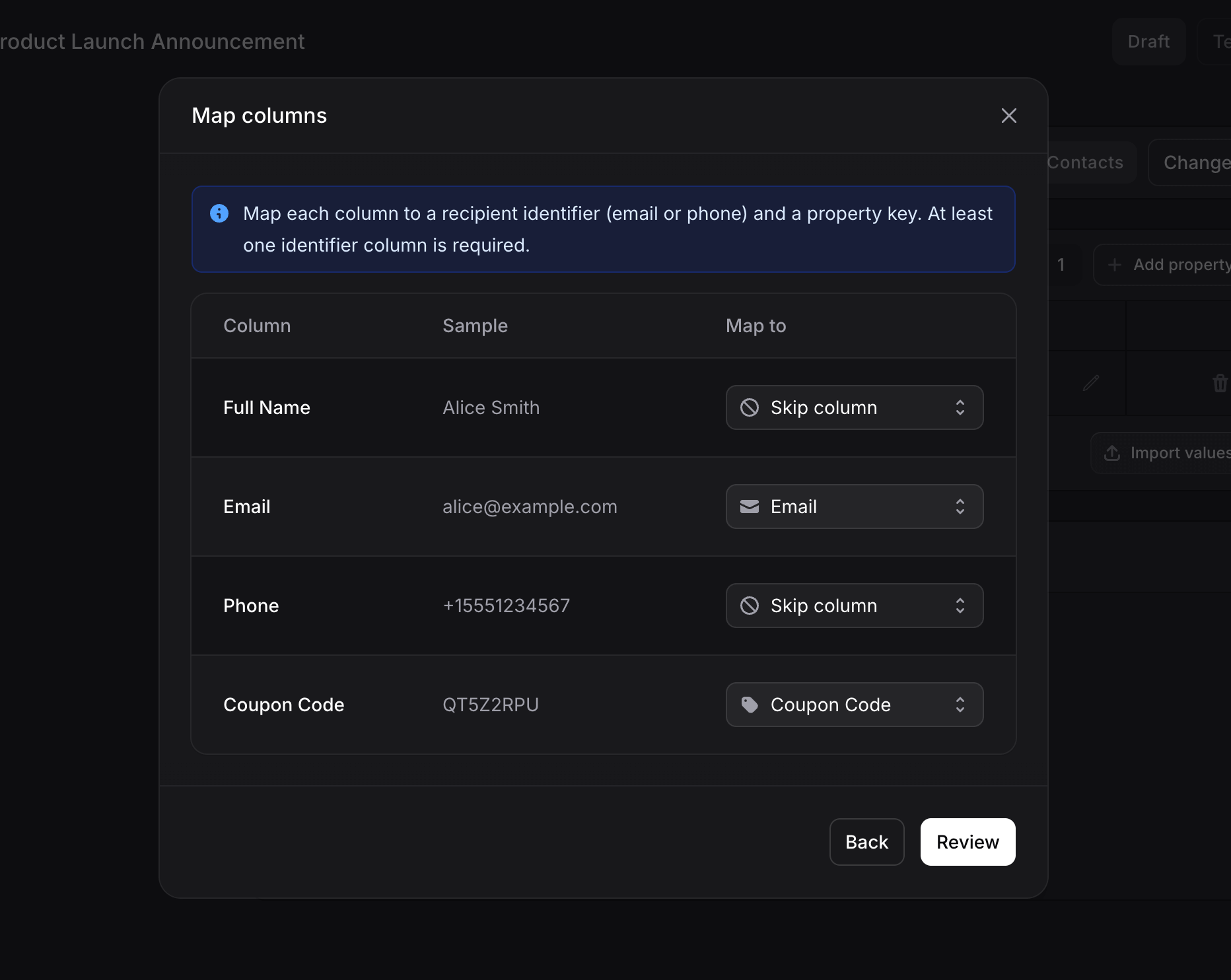Click Import values button in background

click(x=1161, y=453)
